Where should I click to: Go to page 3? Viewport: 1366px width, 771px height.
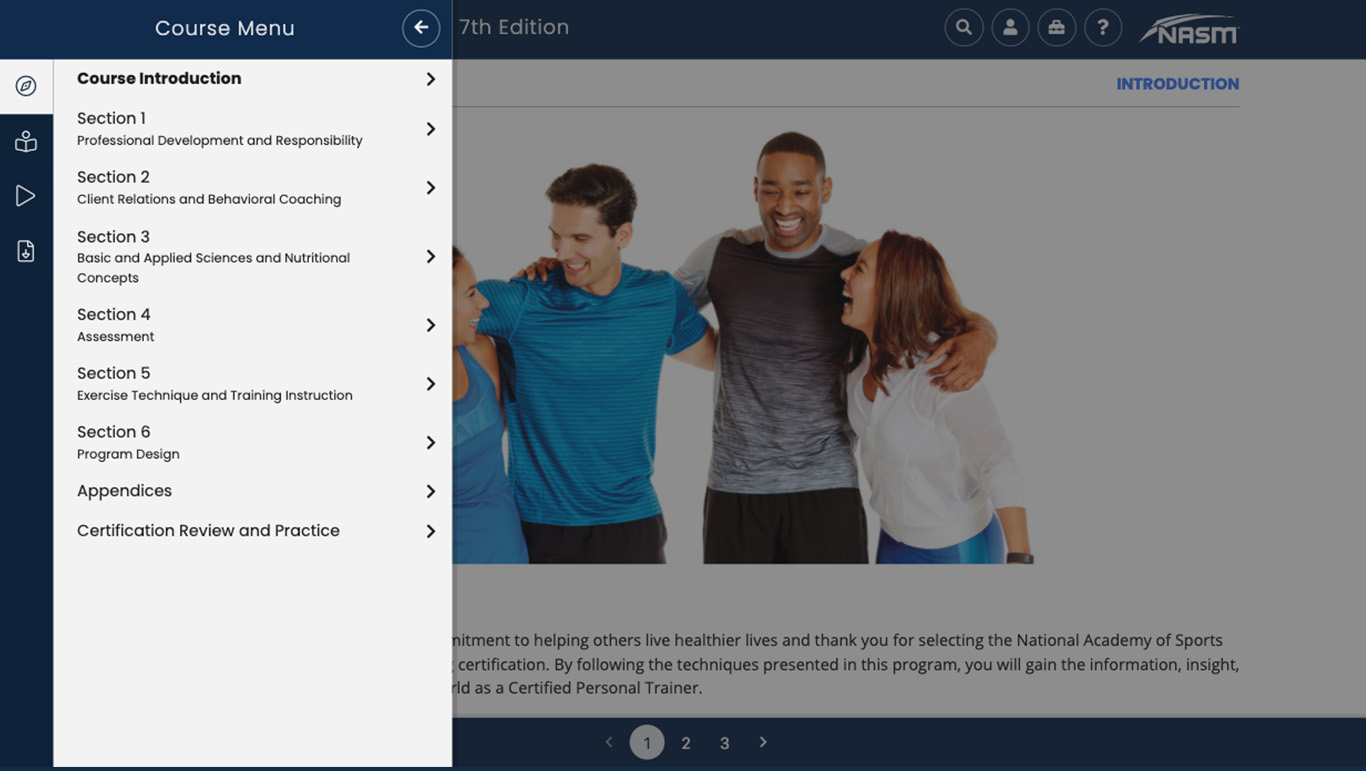tap(725, 743)
